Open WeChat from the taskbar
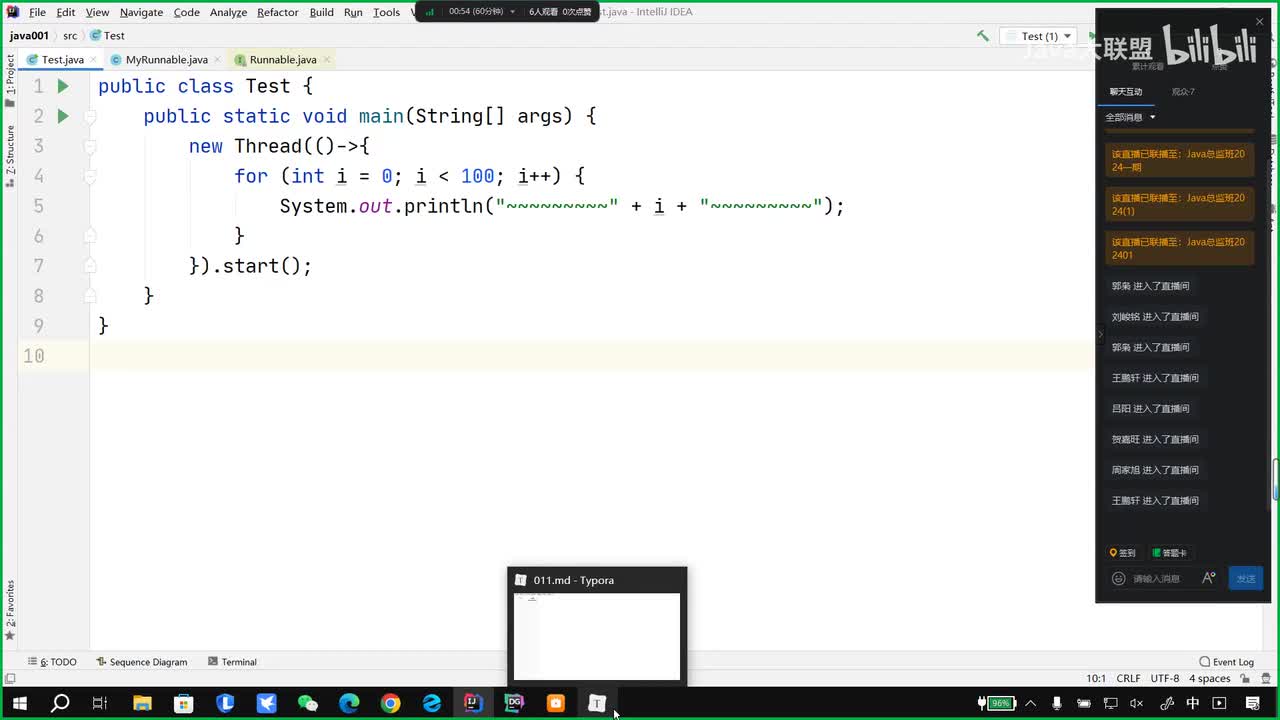Viewport: 1280px width, 720px height. [308, 703]
